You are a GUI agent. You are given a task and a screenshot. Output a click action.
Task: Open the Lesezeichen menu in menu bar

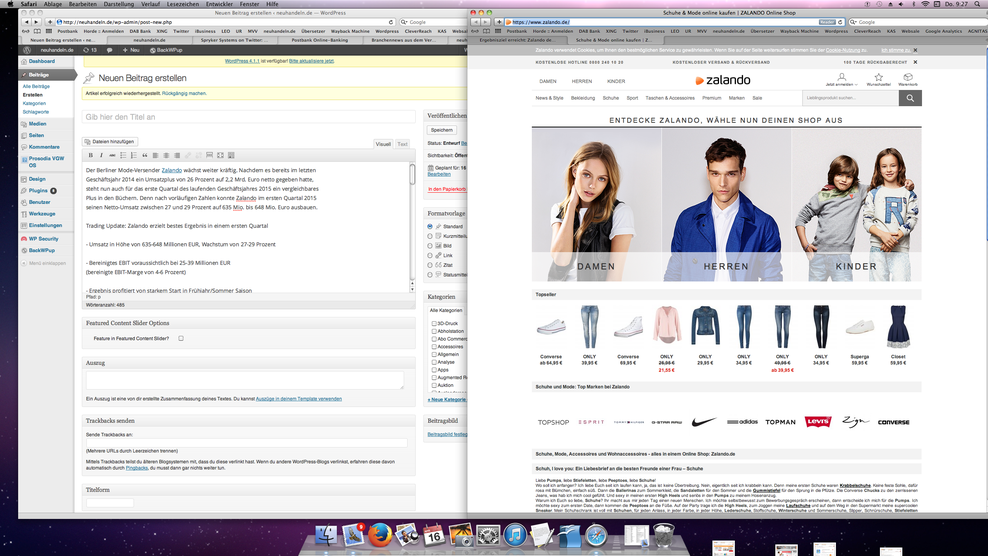pos(183,4)
